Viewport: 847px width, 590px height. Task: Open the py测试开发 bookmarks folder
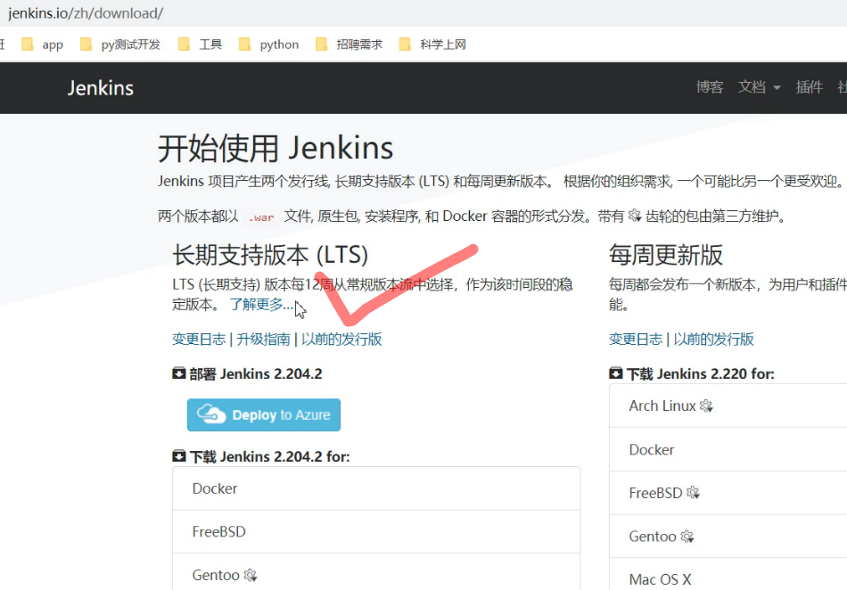(x=120, y=44)
